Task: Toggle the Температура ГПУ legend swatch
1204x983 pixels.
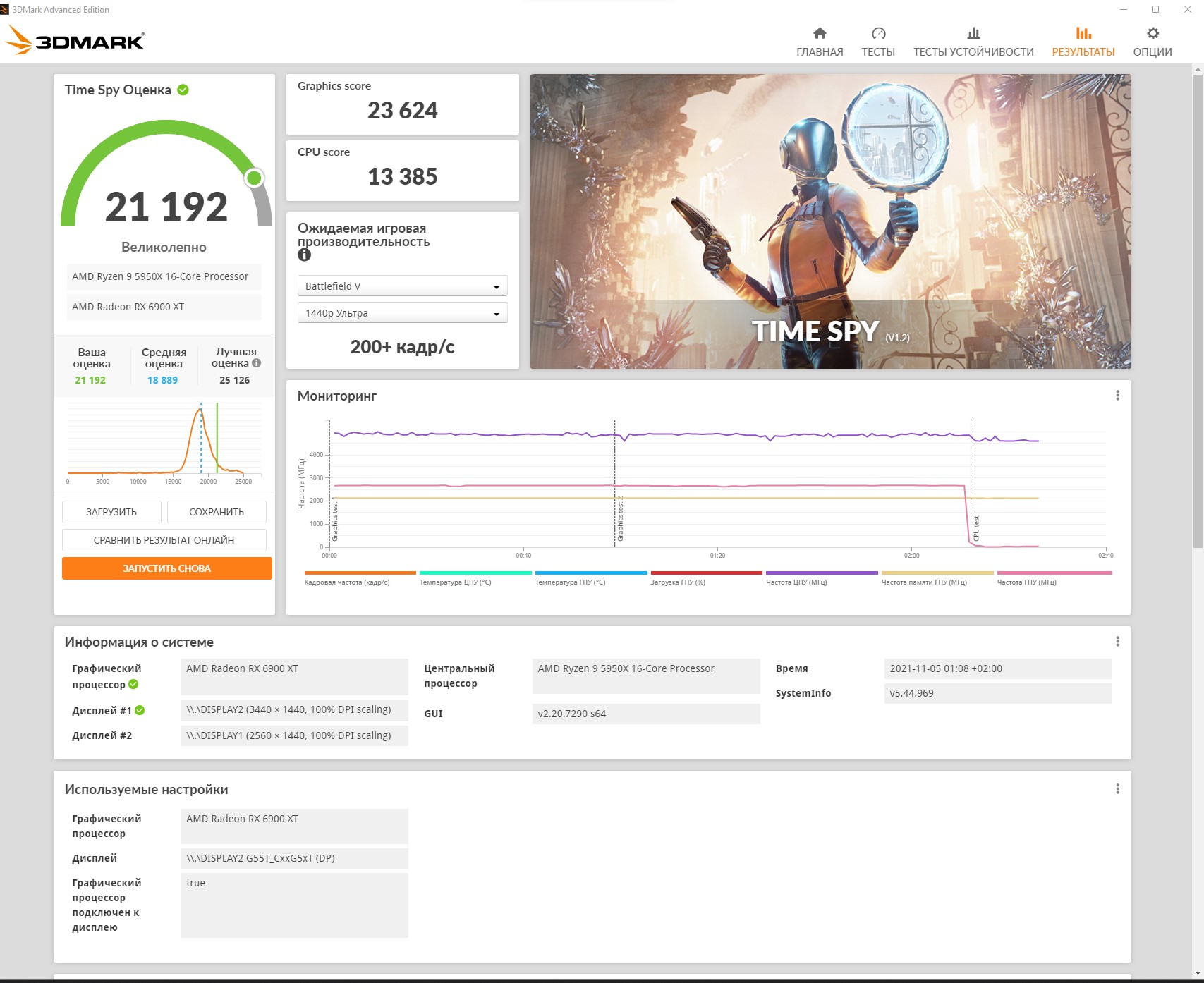Action: pyautogui.click(x=591, y=573)
